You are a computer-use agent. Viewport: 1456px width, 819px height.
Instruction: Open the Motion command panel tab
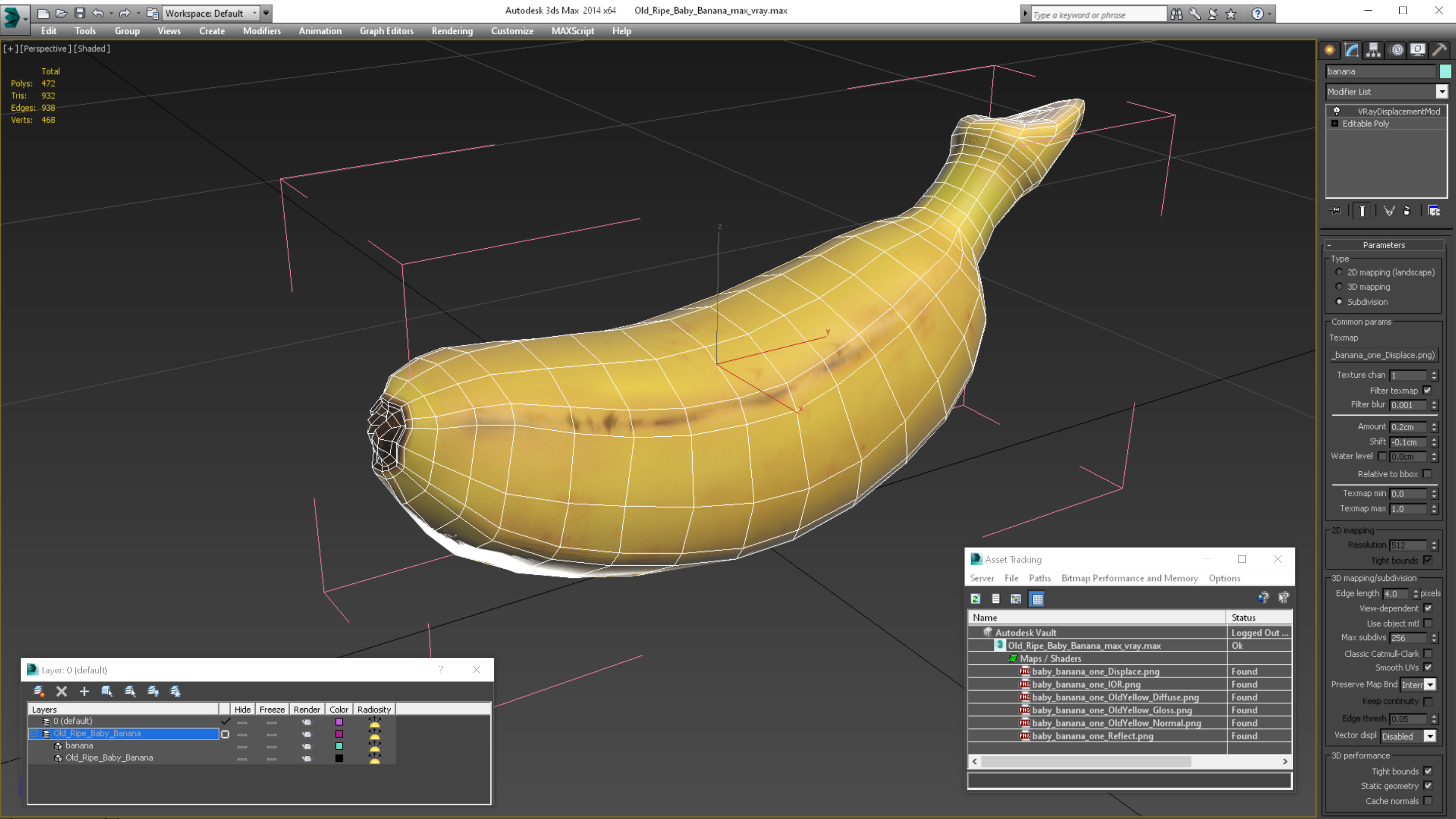click(1396, 51)
